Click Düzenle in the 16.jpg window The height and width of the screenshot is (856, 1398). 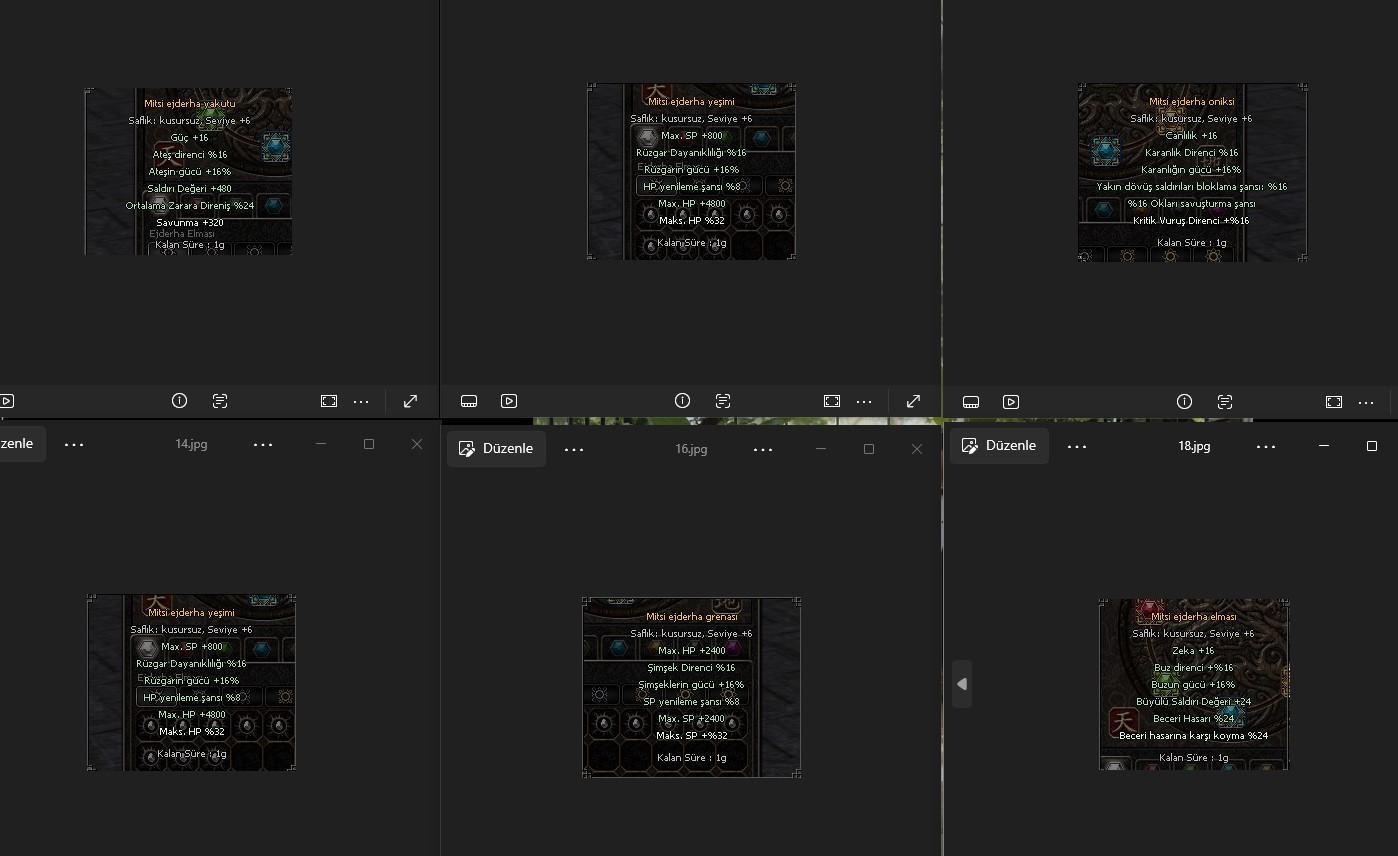click(x=496, y=449)
